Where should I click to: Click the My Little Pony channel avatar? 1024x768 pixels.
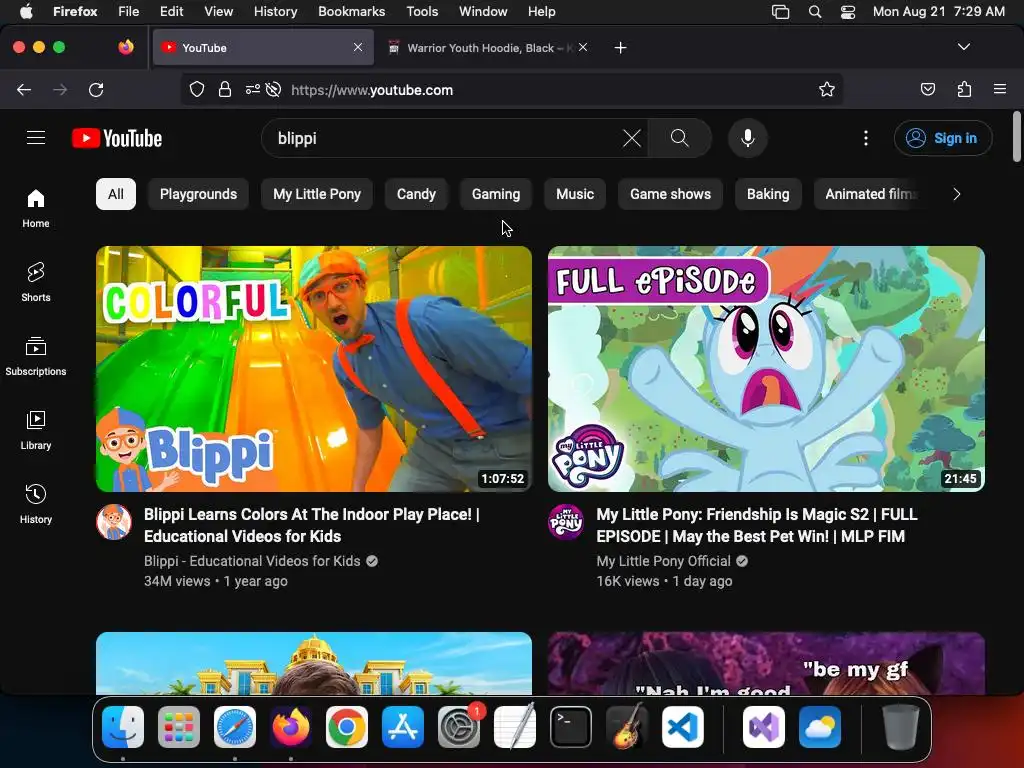pos(566,522)
